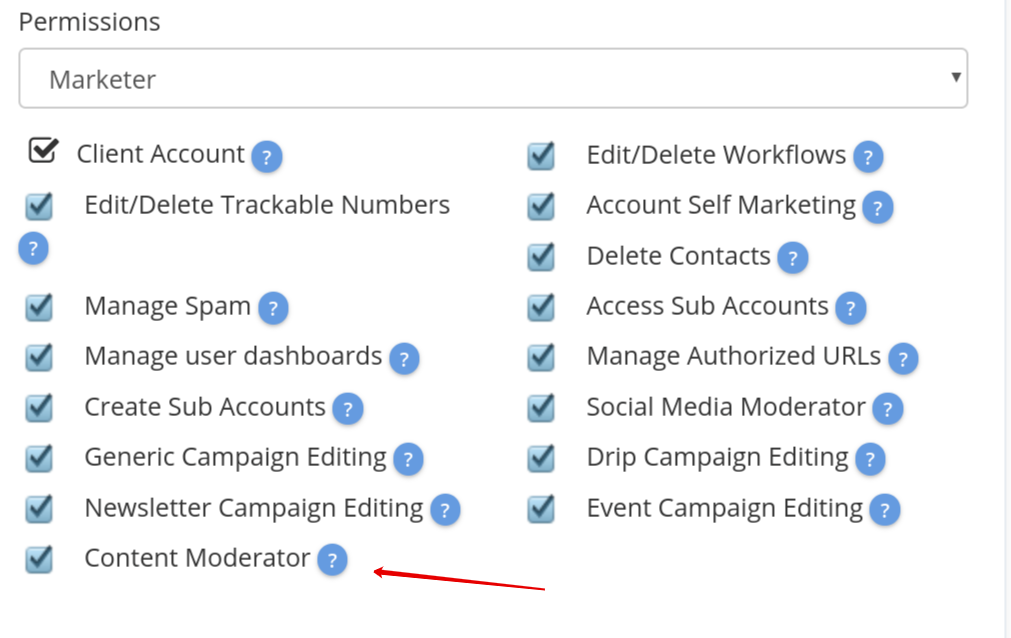
Task: Show help for Event Campaign Editing
Action: [x=885, y=510]
